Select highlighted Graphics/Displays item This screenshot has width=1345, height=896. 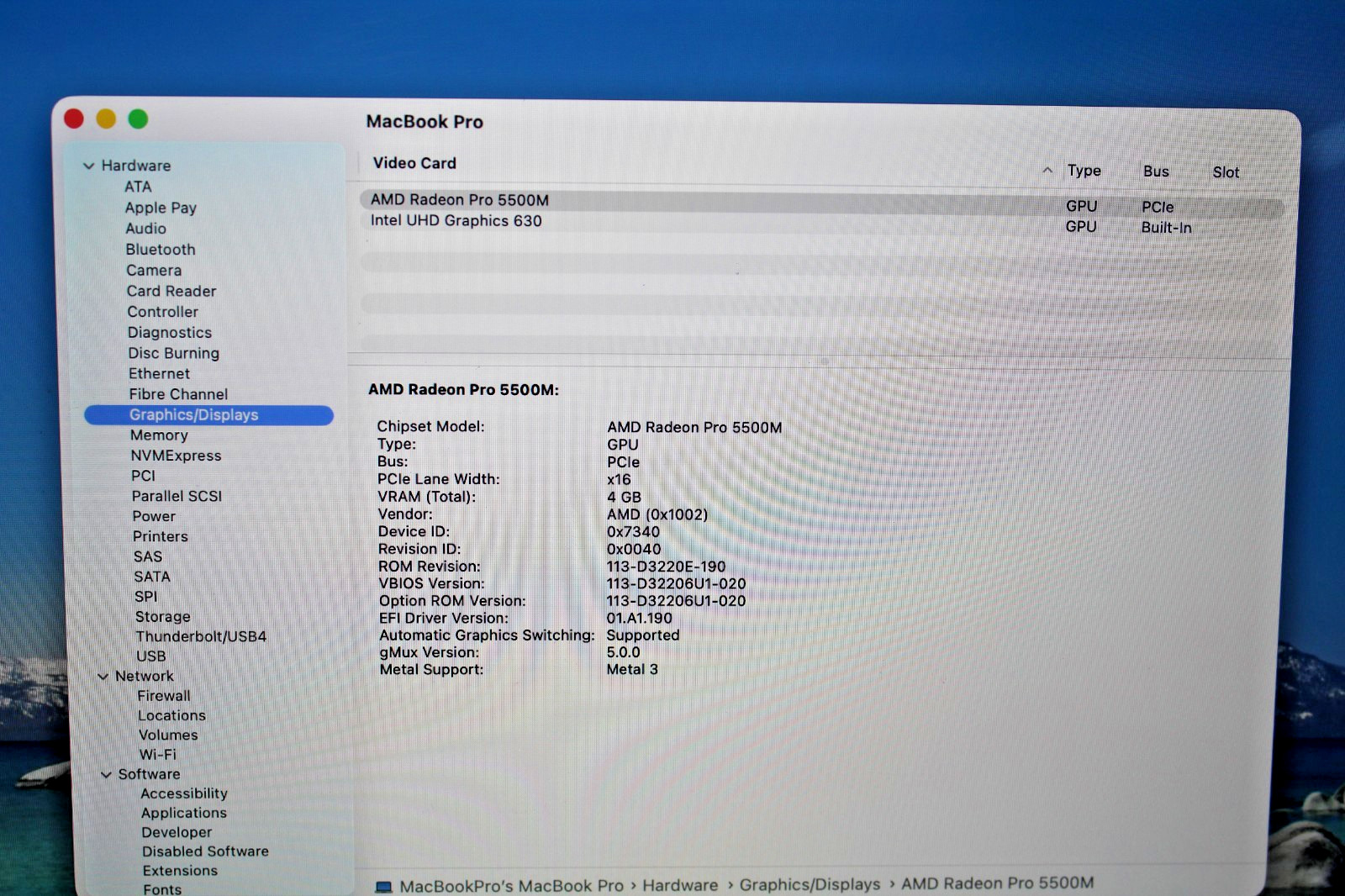(208, 415)
